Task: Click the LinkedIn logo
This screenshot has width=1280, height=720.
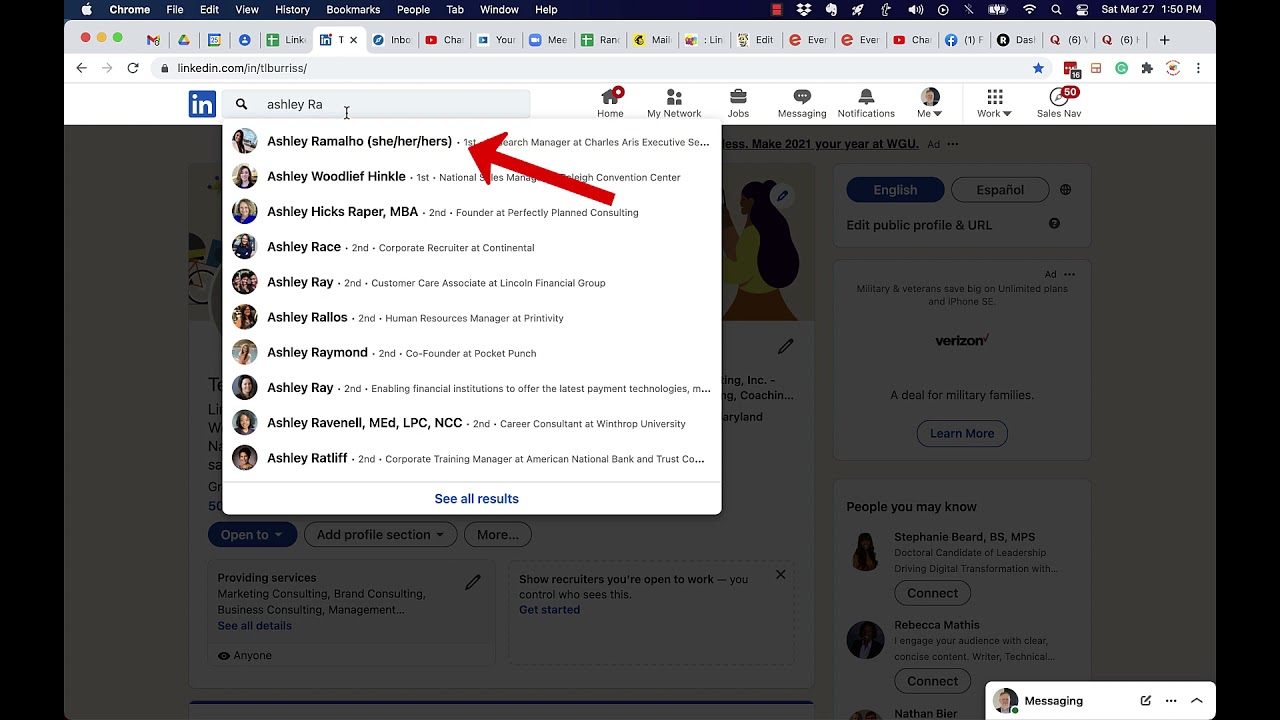Action: pyautogui.click(x=202, y=104)
